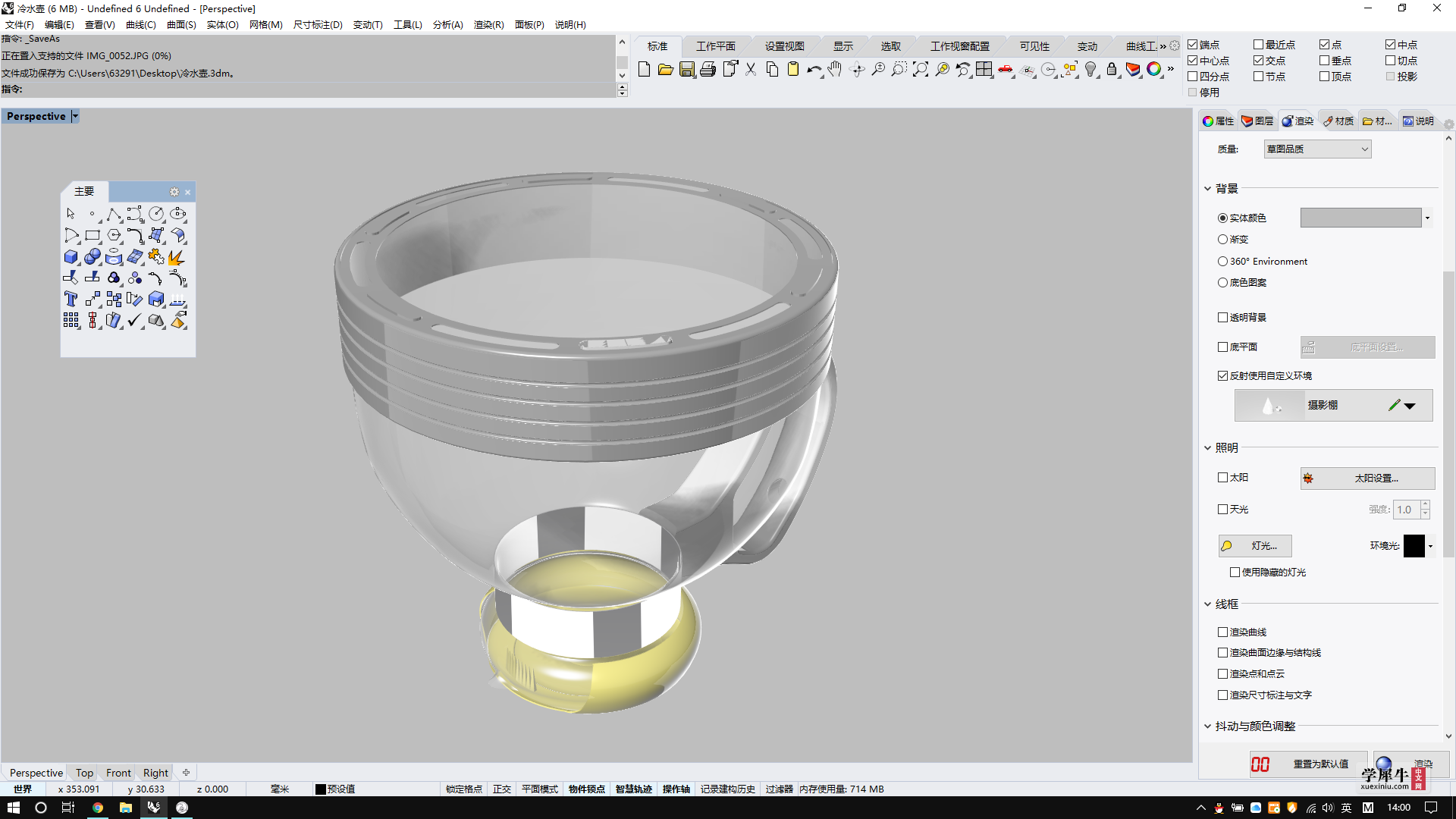Switch to the Top viewport tab
Image resolution: width=1456 pixels, height=819 pixels.
click(84, 773)
